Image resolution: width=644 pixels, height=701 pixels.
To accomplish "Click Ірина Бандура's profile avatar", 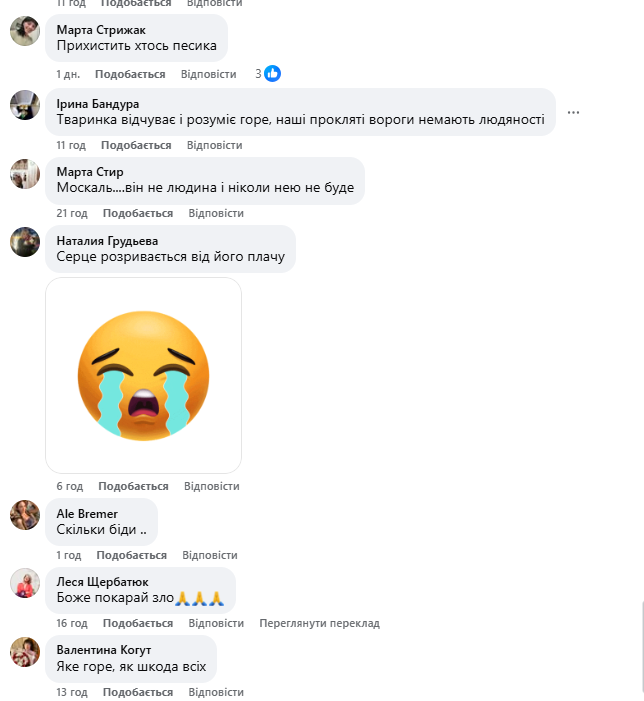I will coord(25,105).
